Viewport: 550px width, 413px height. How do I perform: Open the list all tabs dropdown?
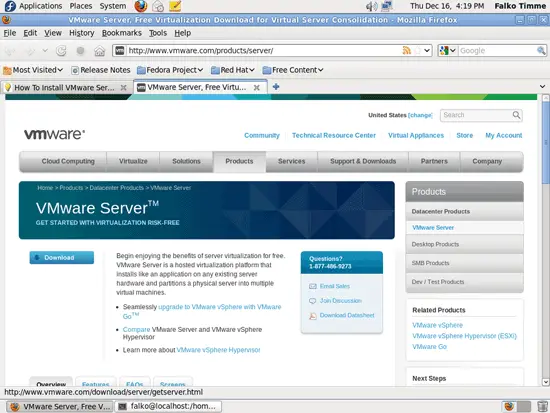[542, 87]
